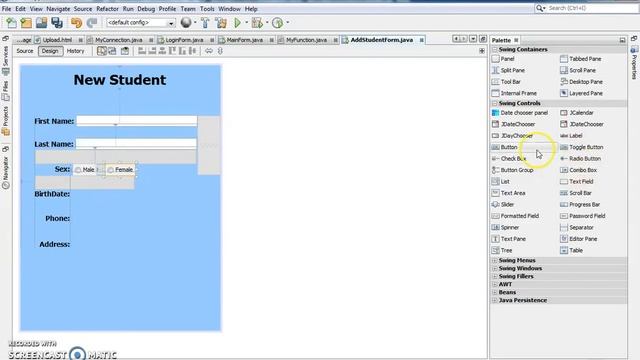Click the Last Name text field
Viewport: 640px width, 360px height.
[136, 144]
